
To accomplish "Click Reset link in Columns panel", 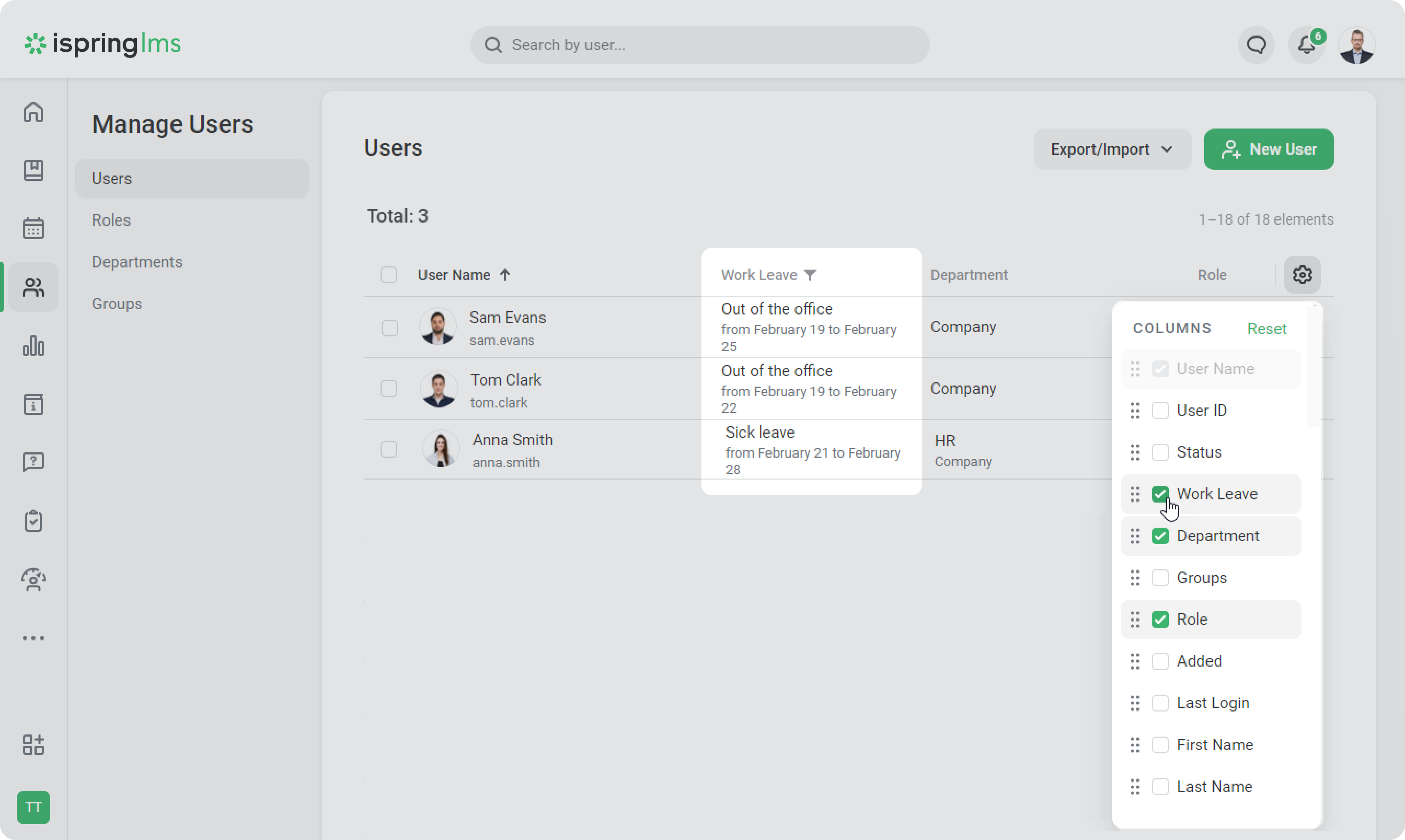I will [x=1266, y=329].
